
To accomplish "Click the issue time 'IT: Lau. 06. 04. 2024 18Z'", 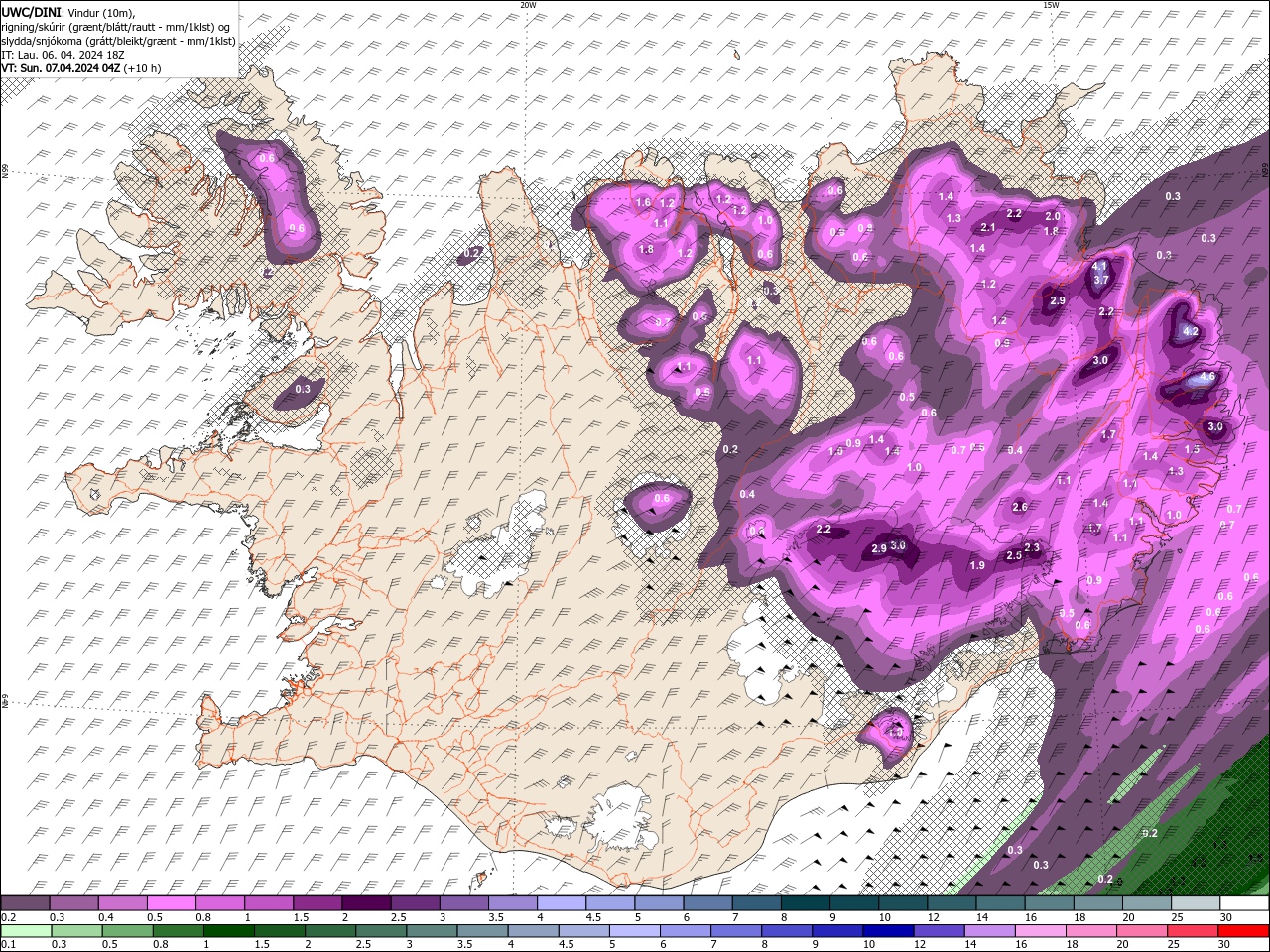I will tap(63, 55).
